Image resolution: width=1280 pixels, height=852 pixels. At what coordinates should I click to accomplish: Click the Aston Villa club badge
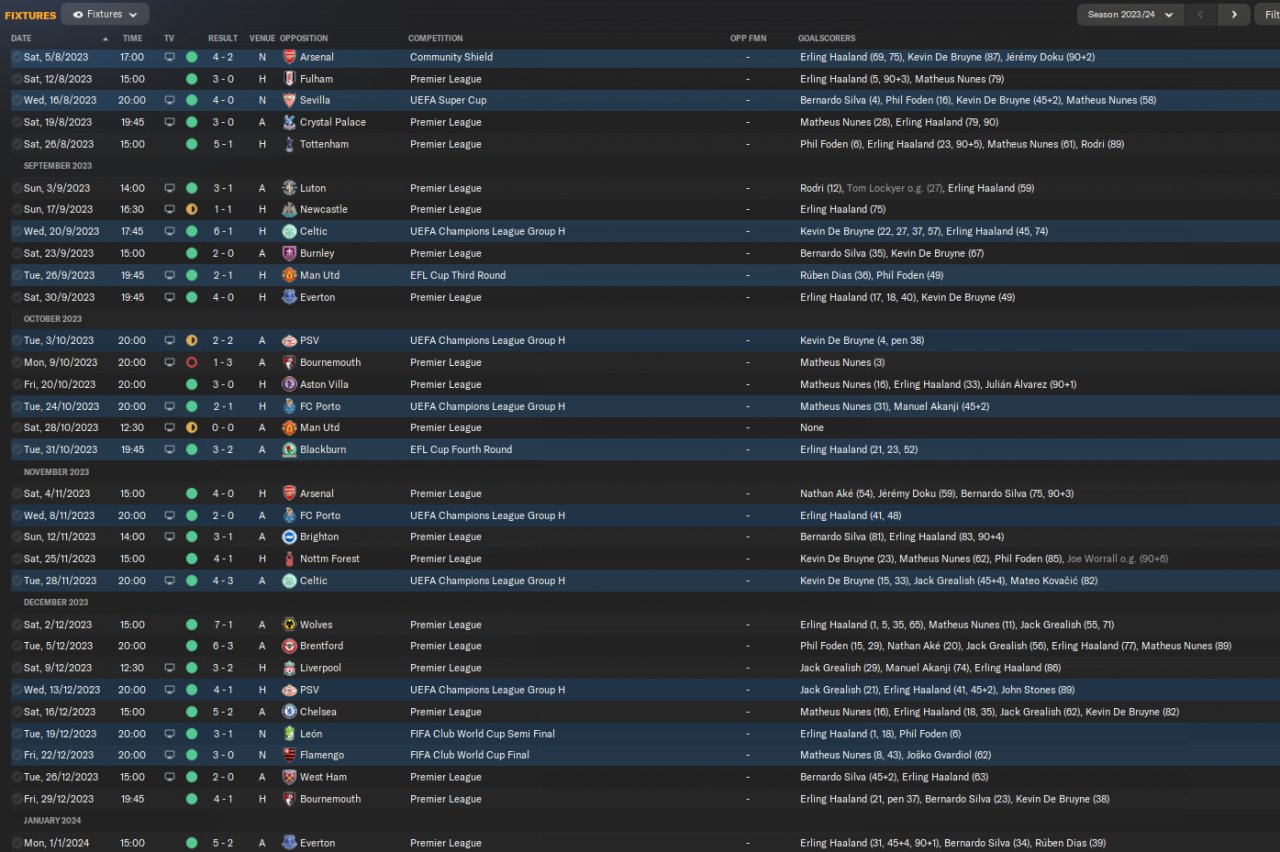pyautogui.click(x=290, y=384)
